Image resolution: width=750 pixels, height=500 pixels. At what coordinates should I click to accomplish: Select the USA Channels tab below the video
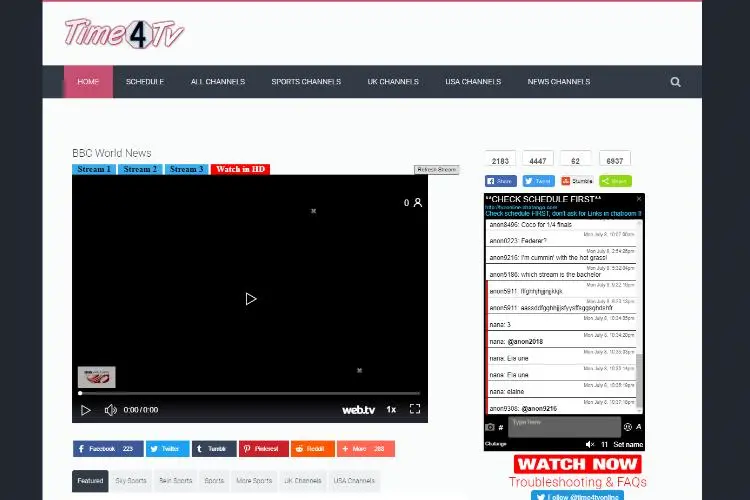tap(354, 481)
